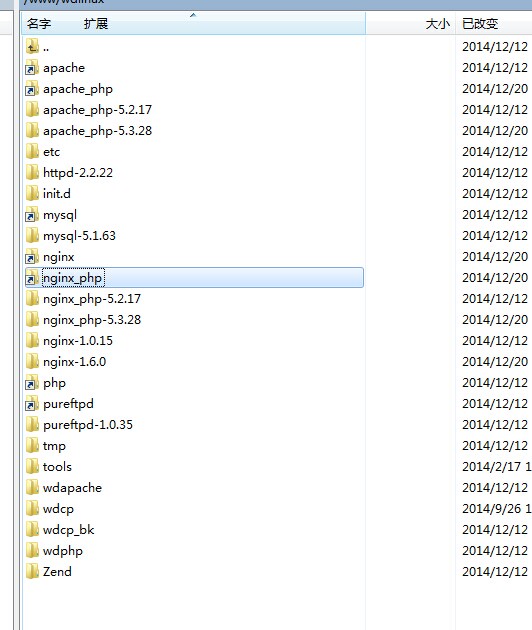Select the nginx shortcut folder icon
This screenshot has height=630, width=532.
tap(32, 256)
